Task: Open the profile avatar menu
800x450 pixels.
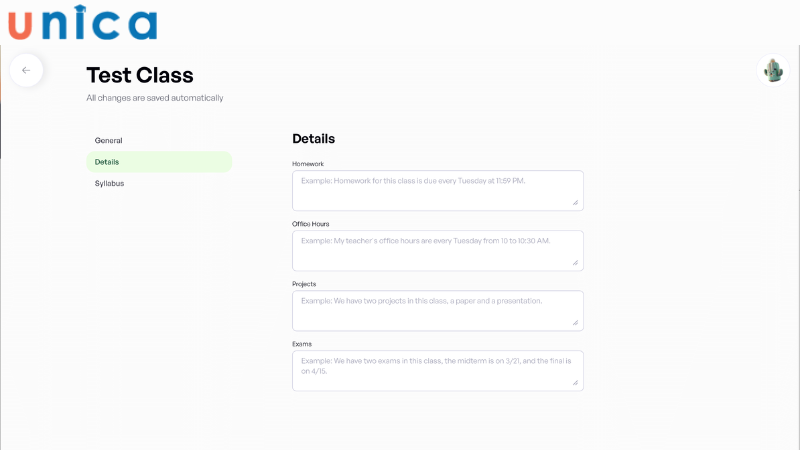Action: (773, 70)
